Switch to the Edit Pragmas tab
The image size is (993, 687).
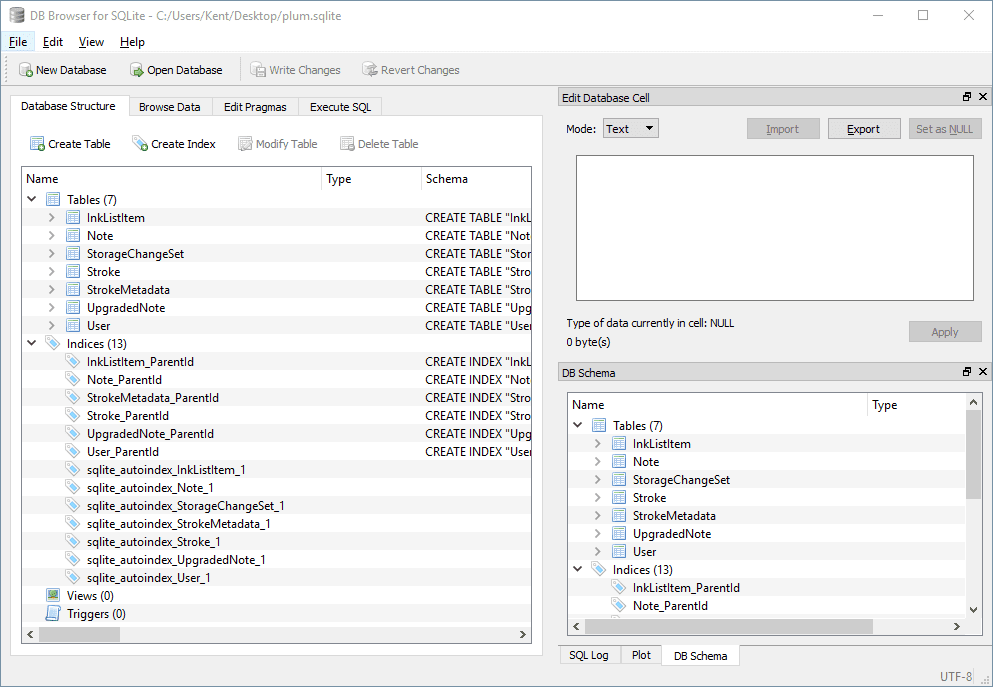[x=255, y=107]
